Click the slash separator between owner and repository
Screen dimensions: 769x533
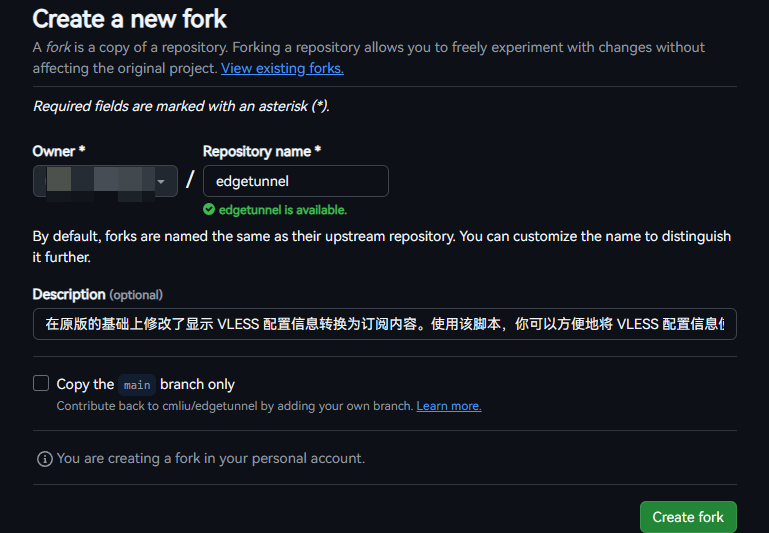pos(190,181)
